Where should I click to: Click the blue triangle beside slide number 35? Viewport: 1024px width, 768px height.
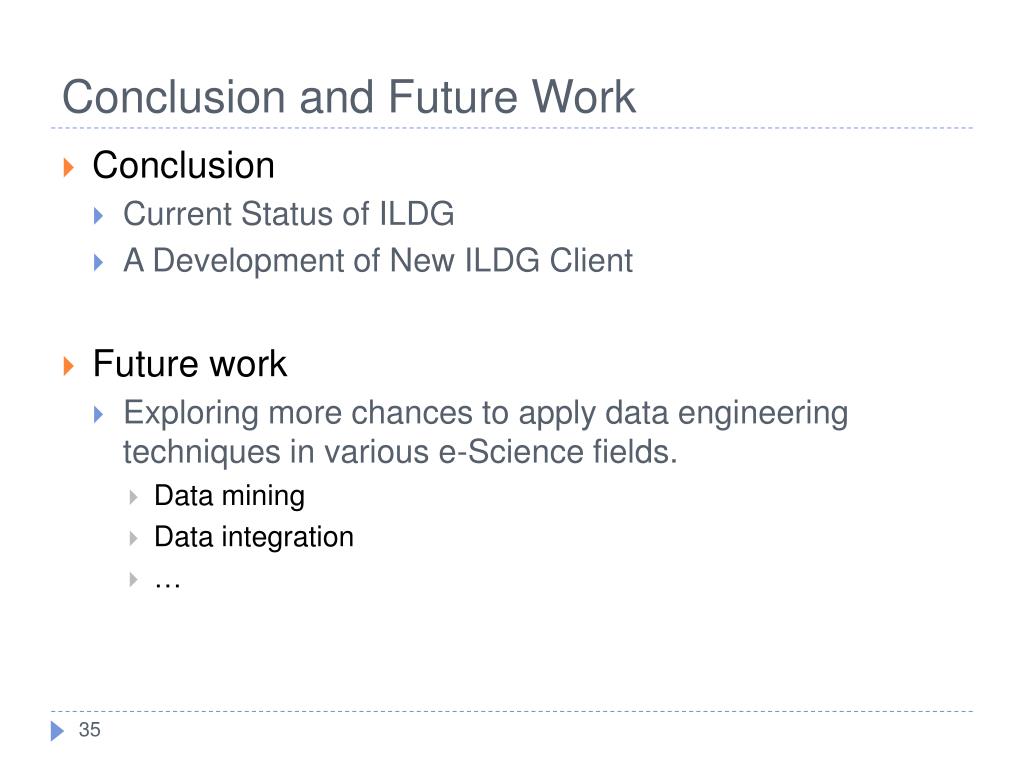point(57,731)
